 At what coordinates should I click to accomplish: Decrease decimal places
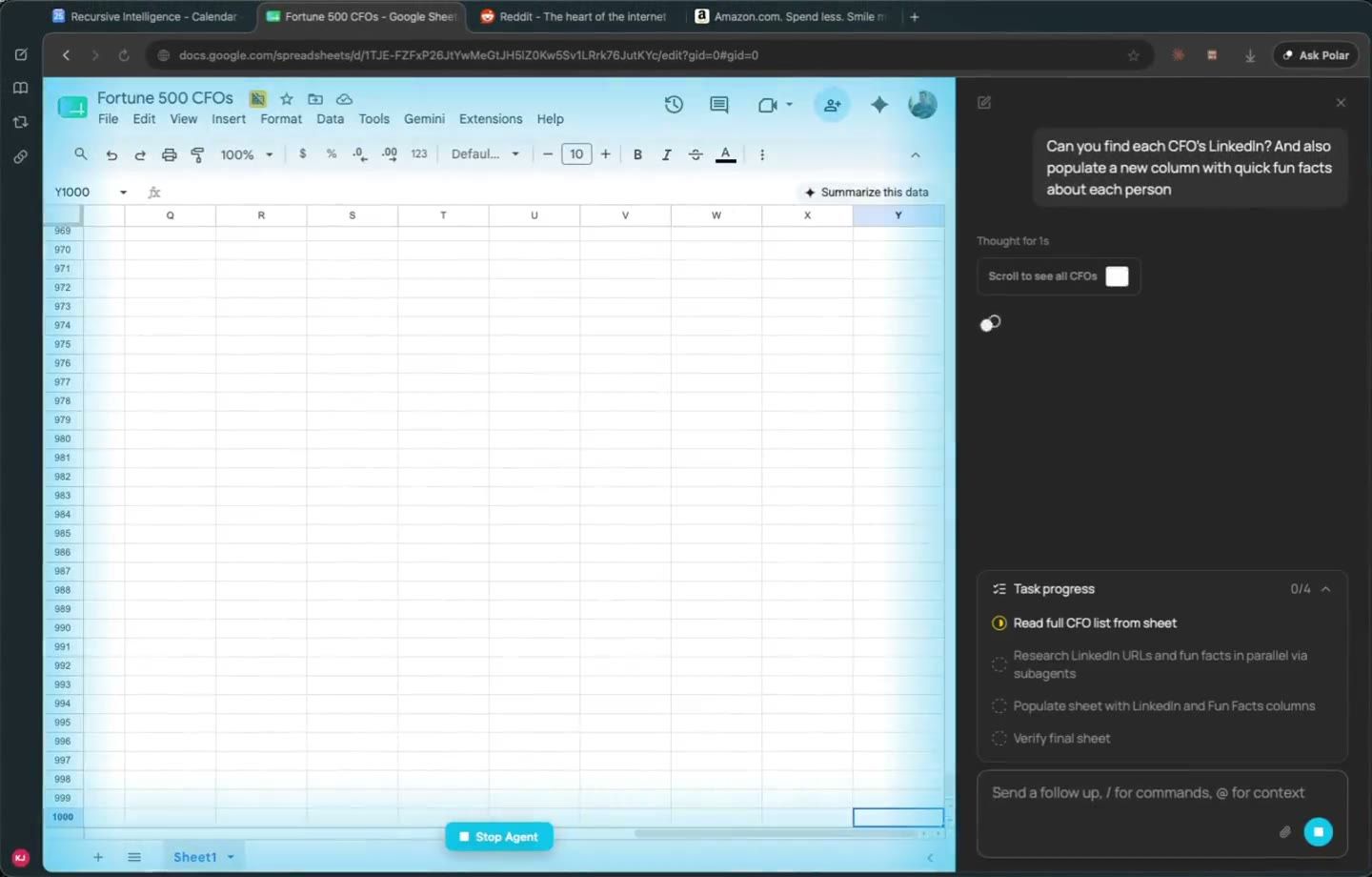pyautogui.click(x=360, y=153)
